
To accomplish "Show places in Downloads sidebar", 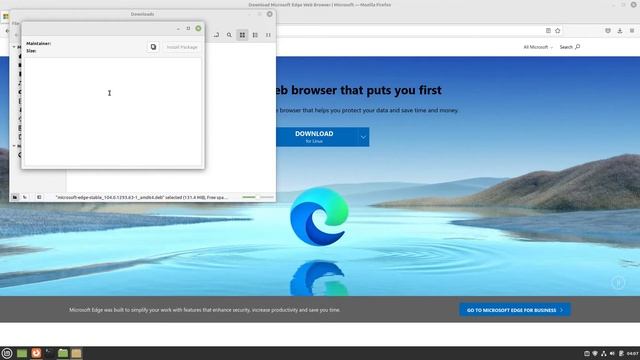I will click(x=15, y=197).
